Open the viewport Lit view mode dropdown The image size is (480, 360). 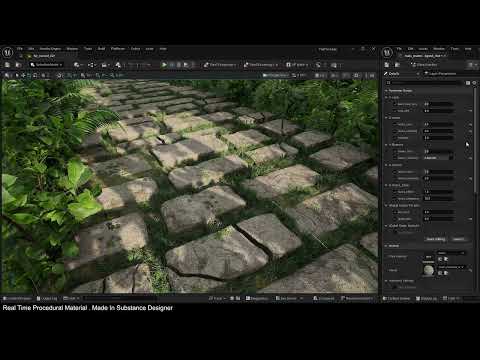point(299,76)
